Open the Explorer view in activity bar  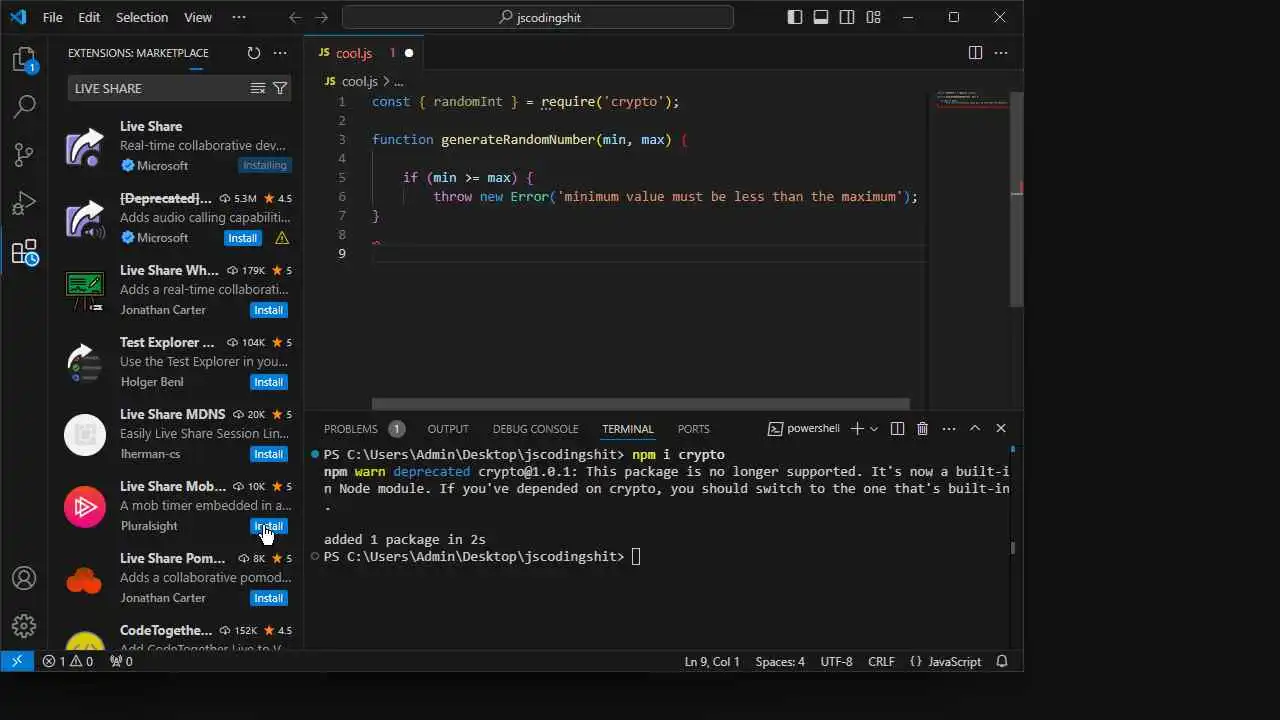[24, 60]
